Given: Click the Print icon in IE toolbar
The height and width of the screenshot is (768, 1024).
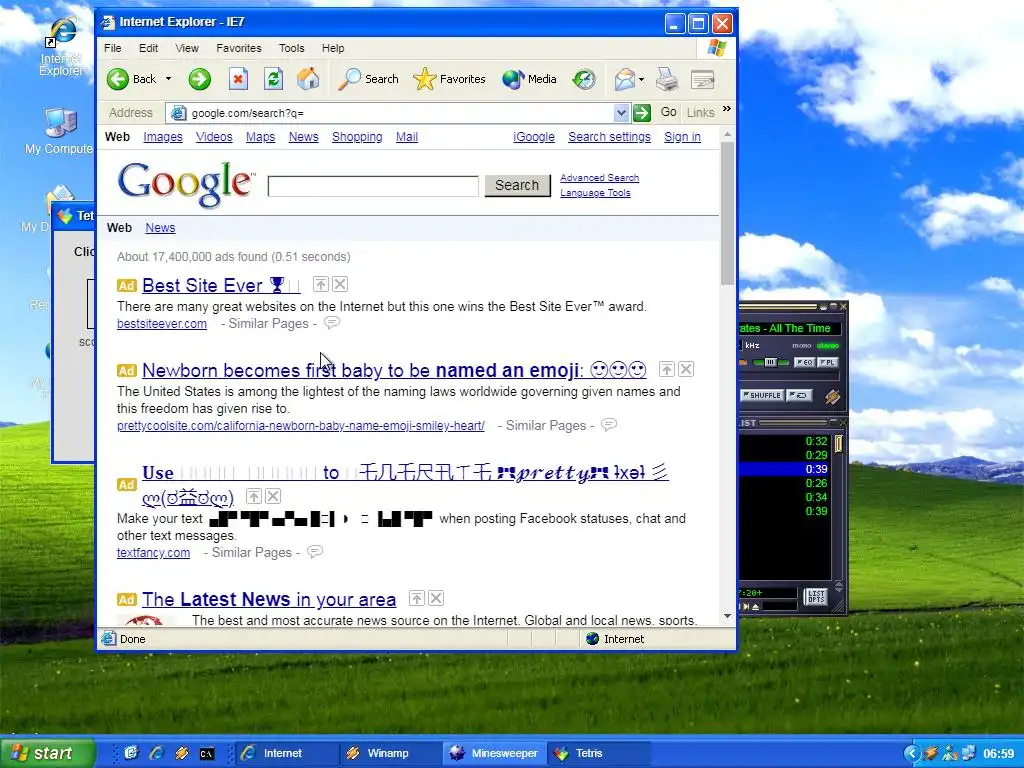Looking at the screenshot, I should tap(667, 79).
